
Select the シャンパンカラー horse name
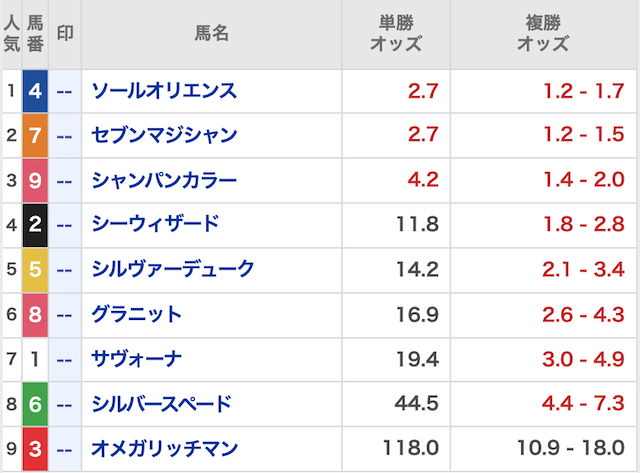pos(164,180)
